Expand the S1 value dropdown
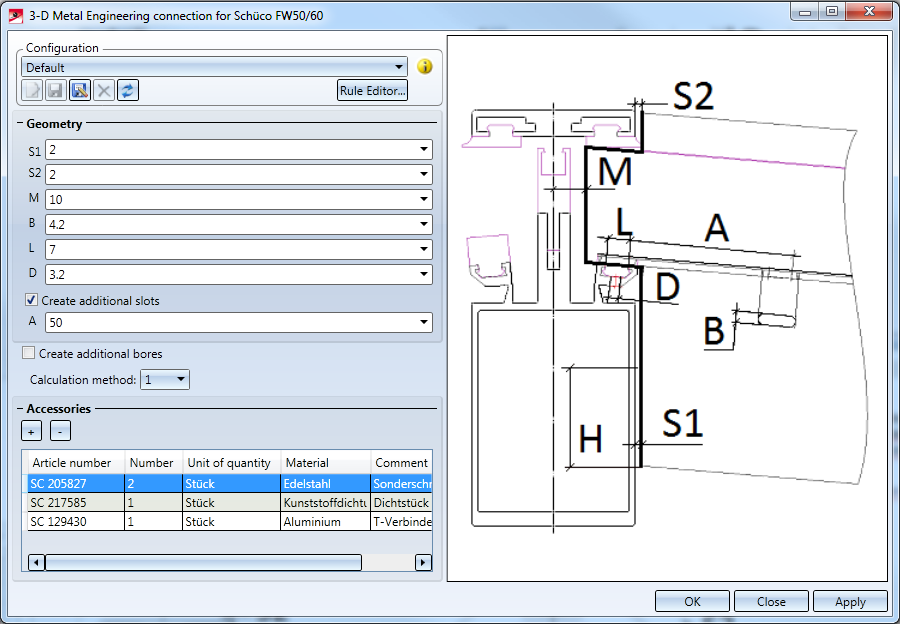The image size is (900, 624). tap(425, 150)
